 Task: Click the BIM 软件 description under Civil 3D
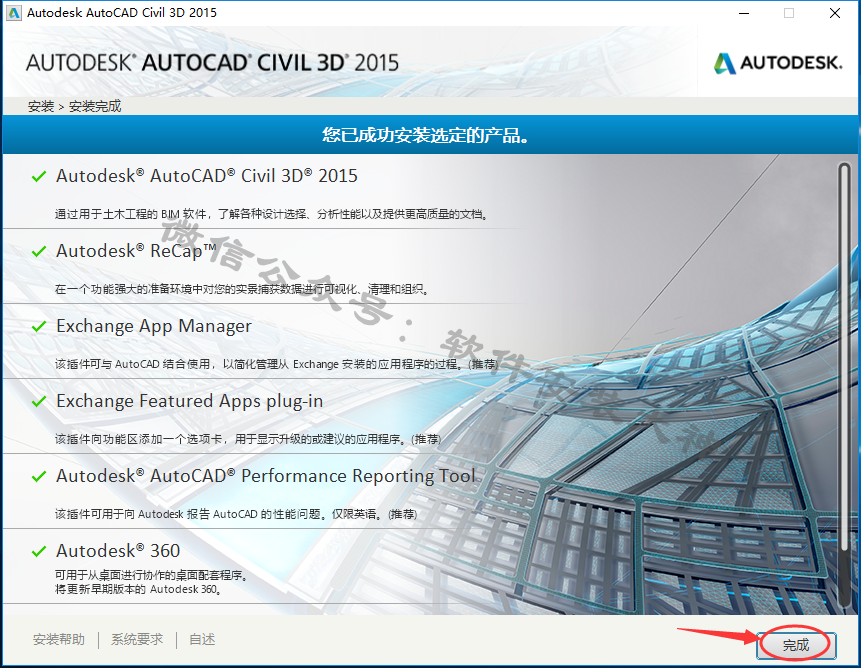coord(271,214)
